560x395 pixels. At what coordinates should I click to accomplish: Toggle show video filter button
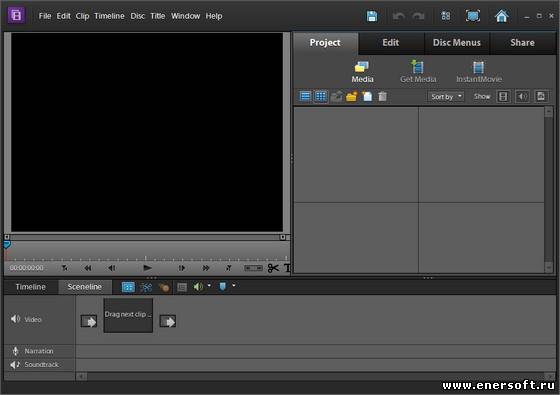503,96
